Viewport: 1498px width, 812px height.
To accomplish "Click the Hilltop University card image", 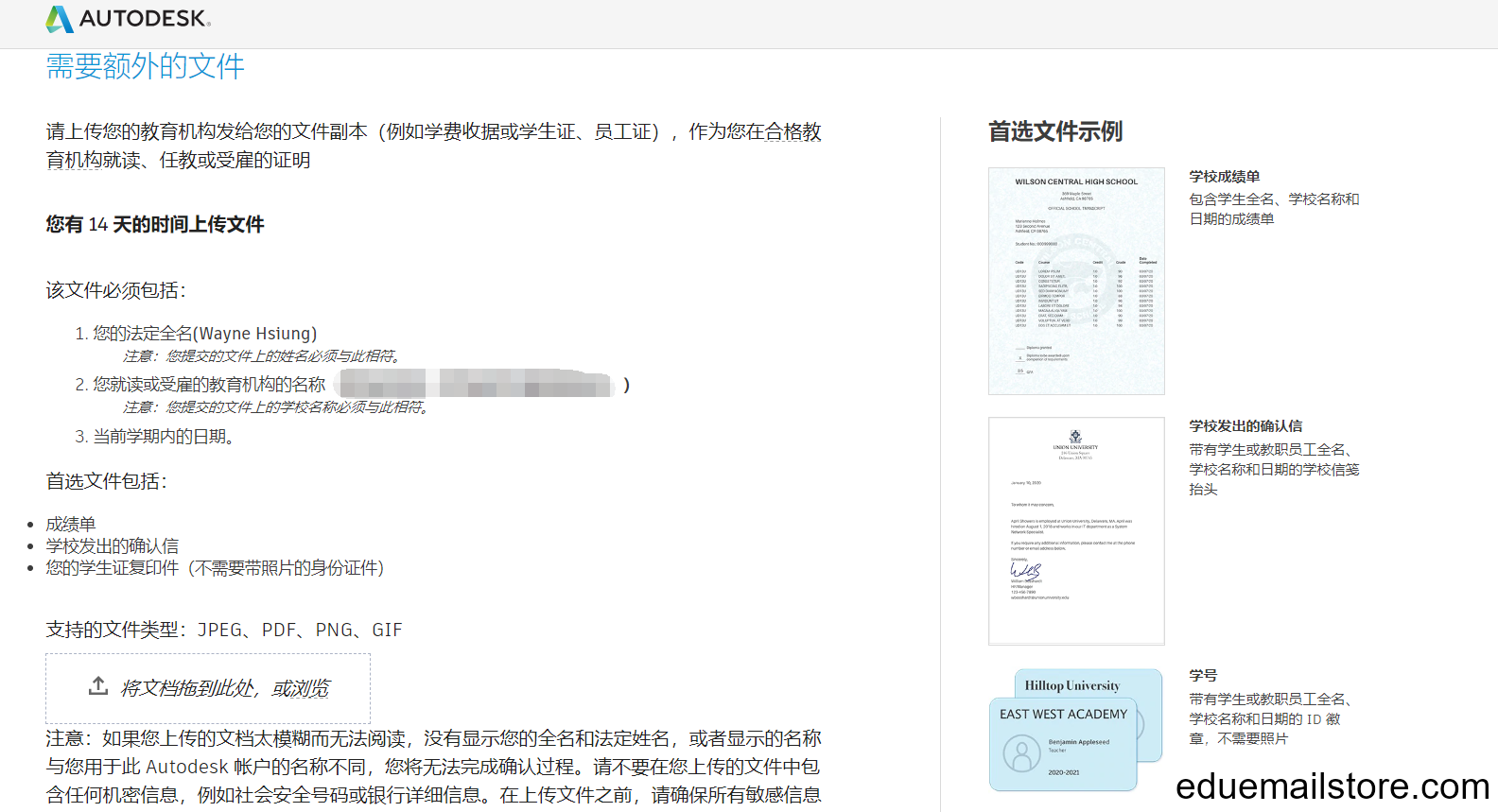I will pos(1089,683).
